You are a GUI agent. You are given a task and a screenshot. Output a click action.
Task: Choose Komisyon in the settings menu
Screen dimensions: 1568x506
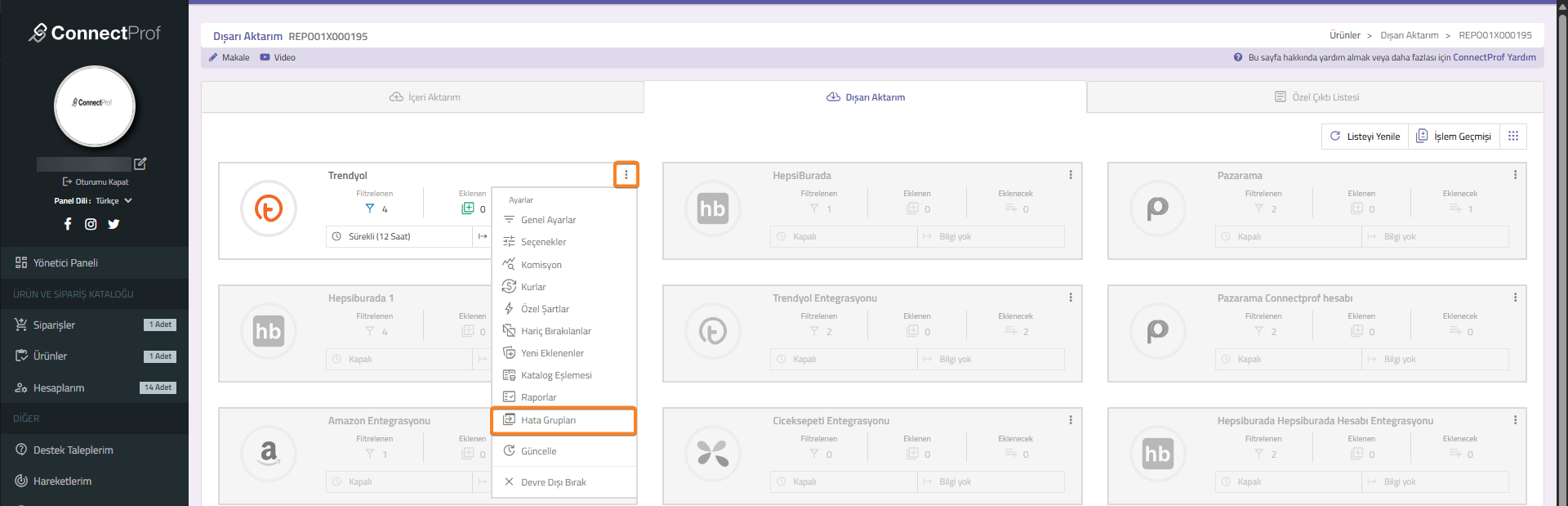tap(541, 265)
